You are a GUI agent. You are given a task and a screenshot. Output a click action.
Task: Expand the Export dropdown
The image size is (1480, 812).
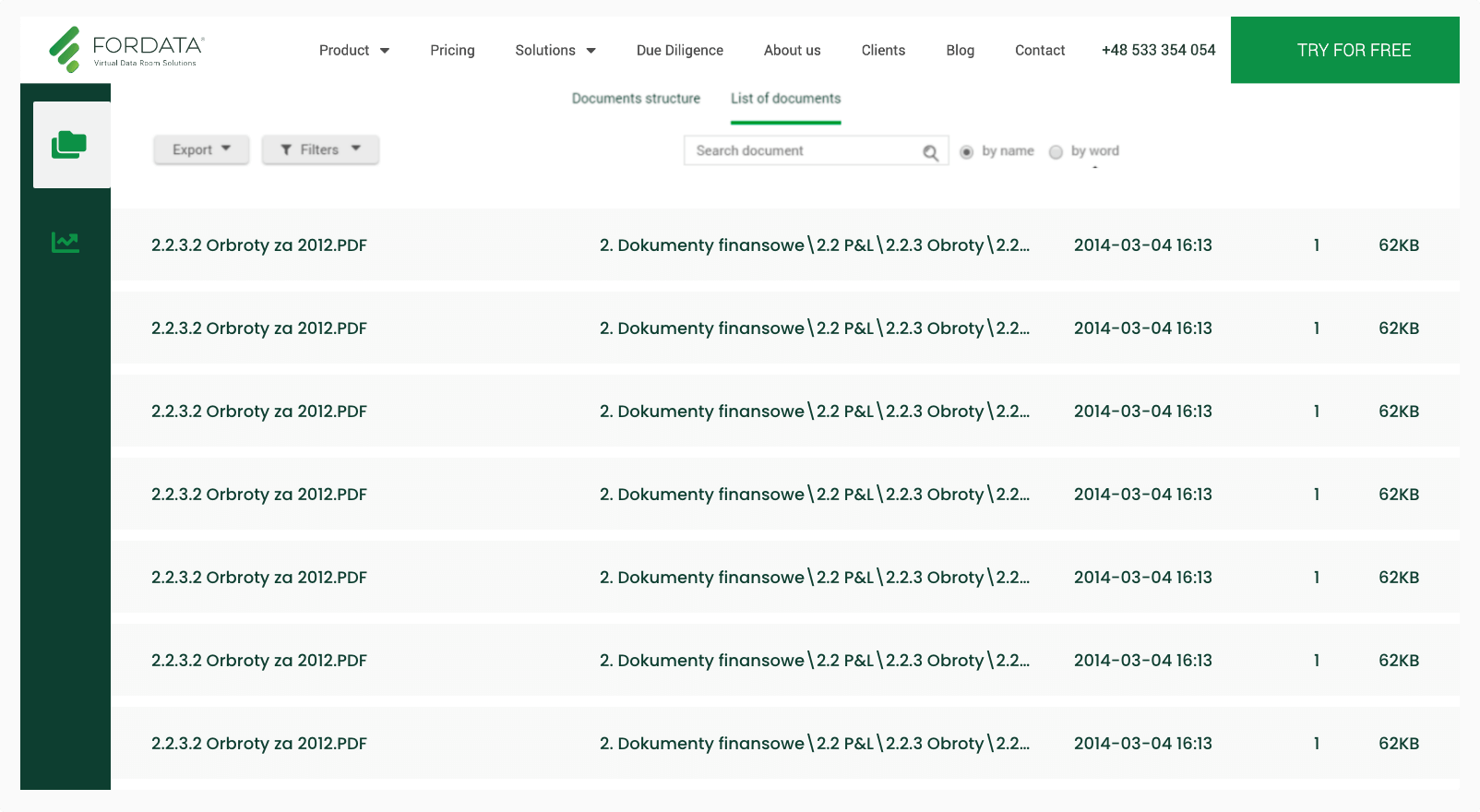[201, 149]
